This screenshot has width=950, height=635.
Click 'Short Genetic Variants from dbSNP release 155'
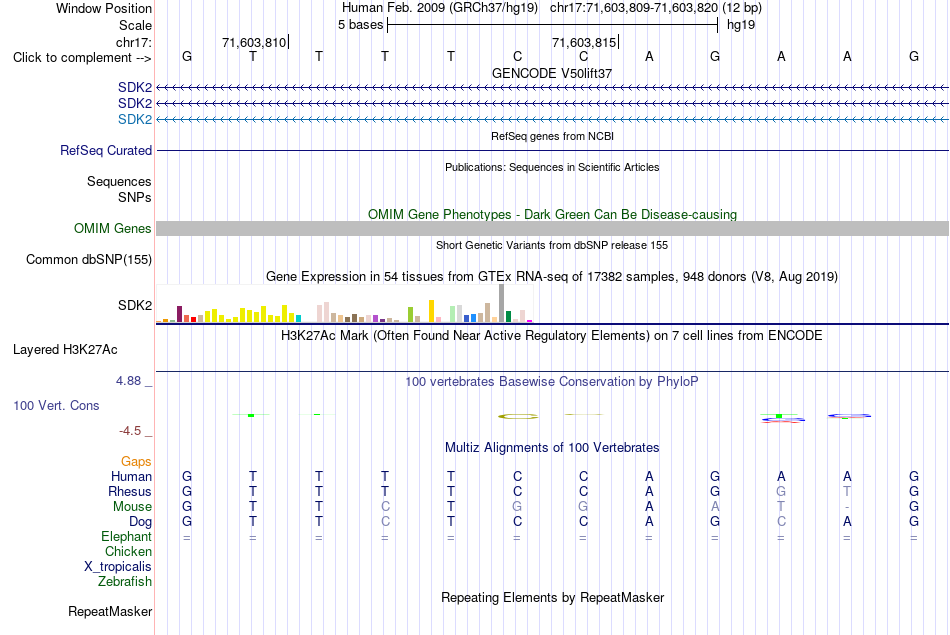pos(552,245)
